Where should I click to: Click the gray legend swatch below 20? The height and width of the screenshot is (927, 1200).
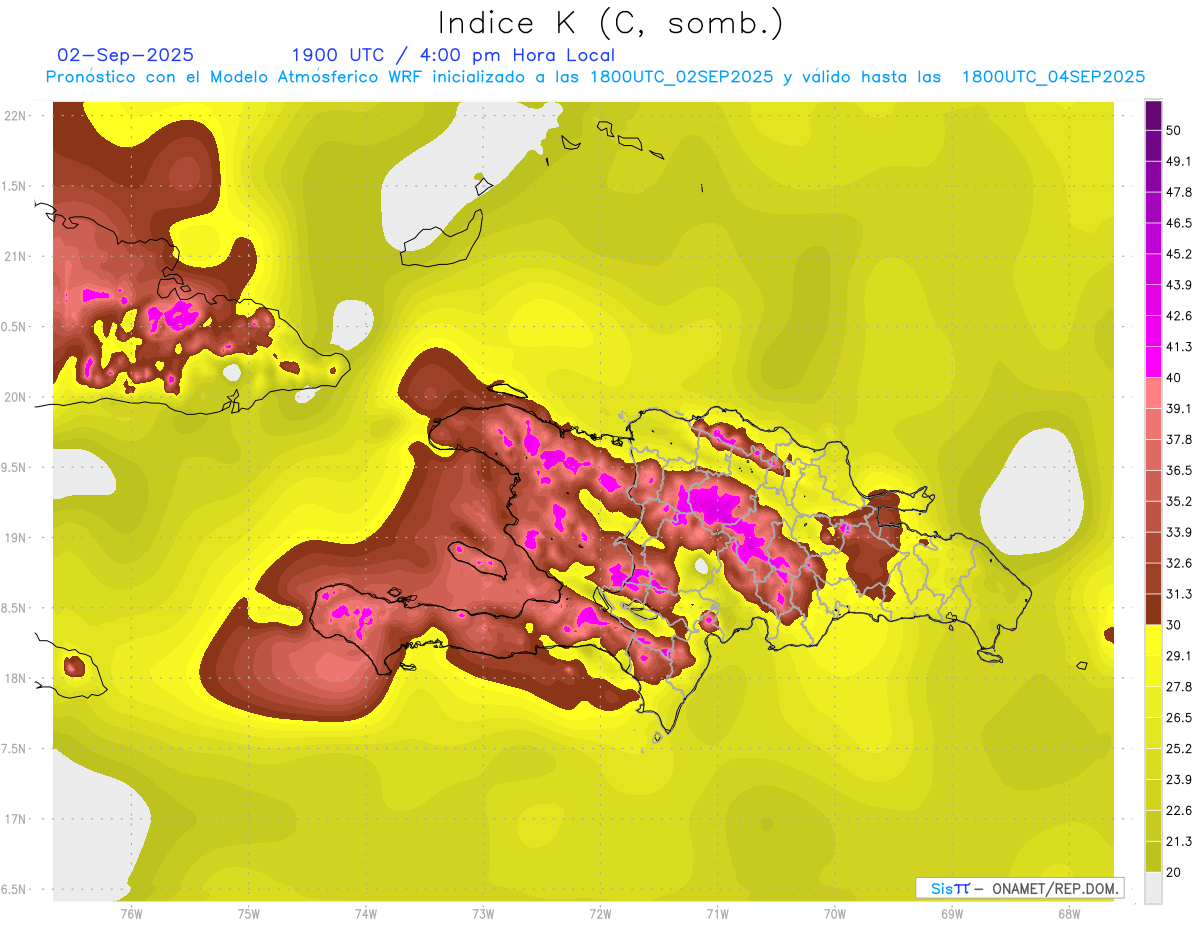pos(1153,887)
